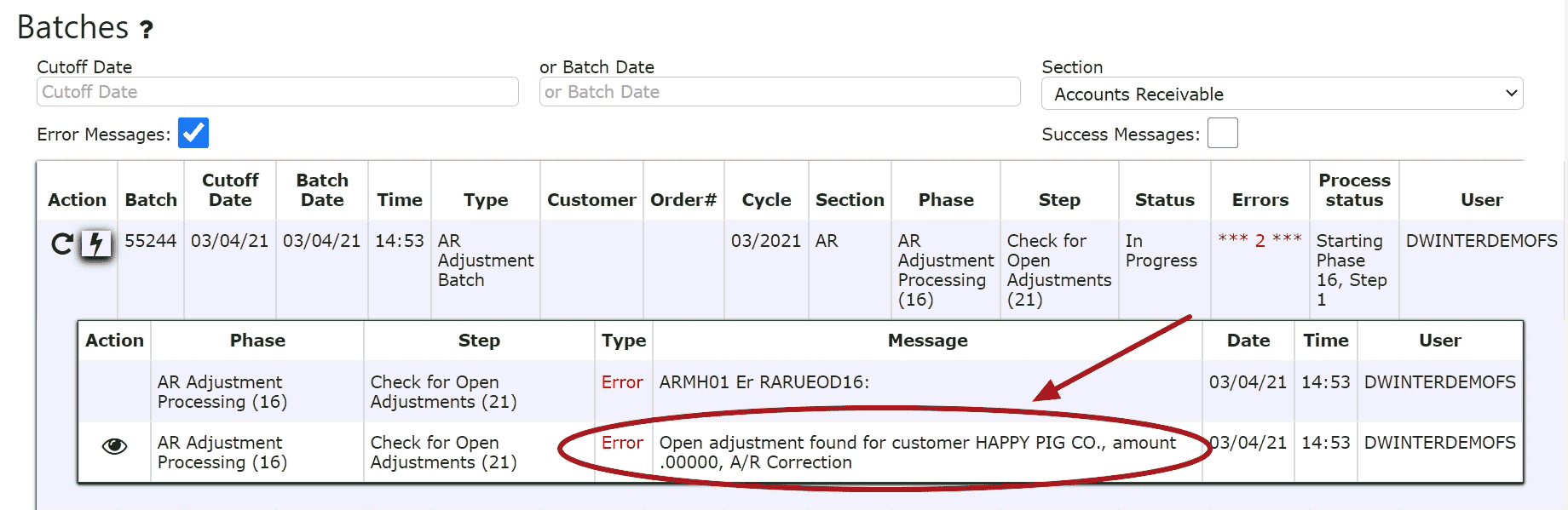Click the red error count 2 indicator
Screen dimensions: 1568x510
1260,240
